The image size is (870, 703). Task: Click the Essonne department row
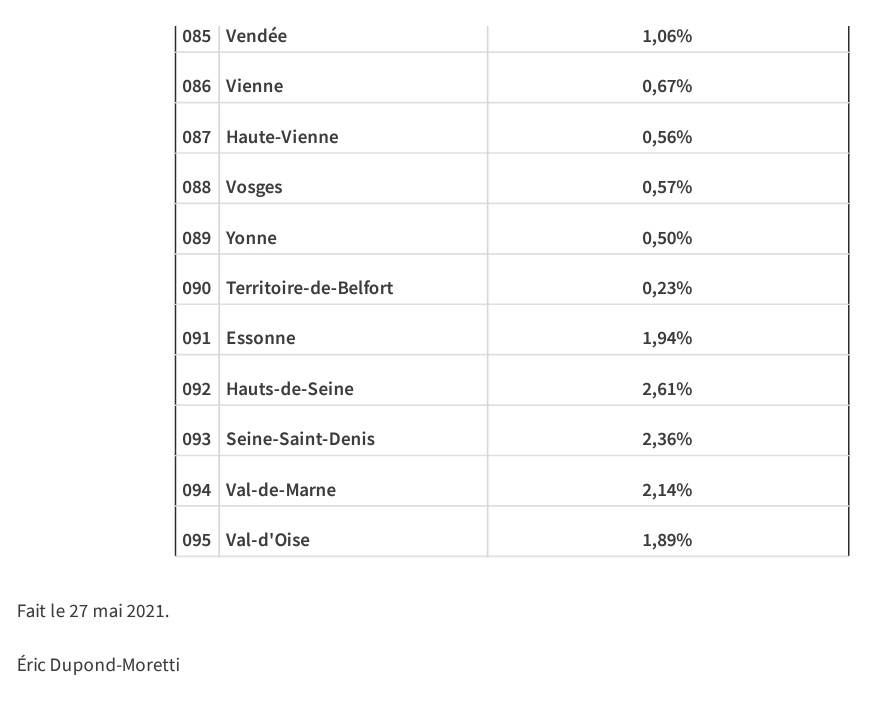(x=260, y=338)
